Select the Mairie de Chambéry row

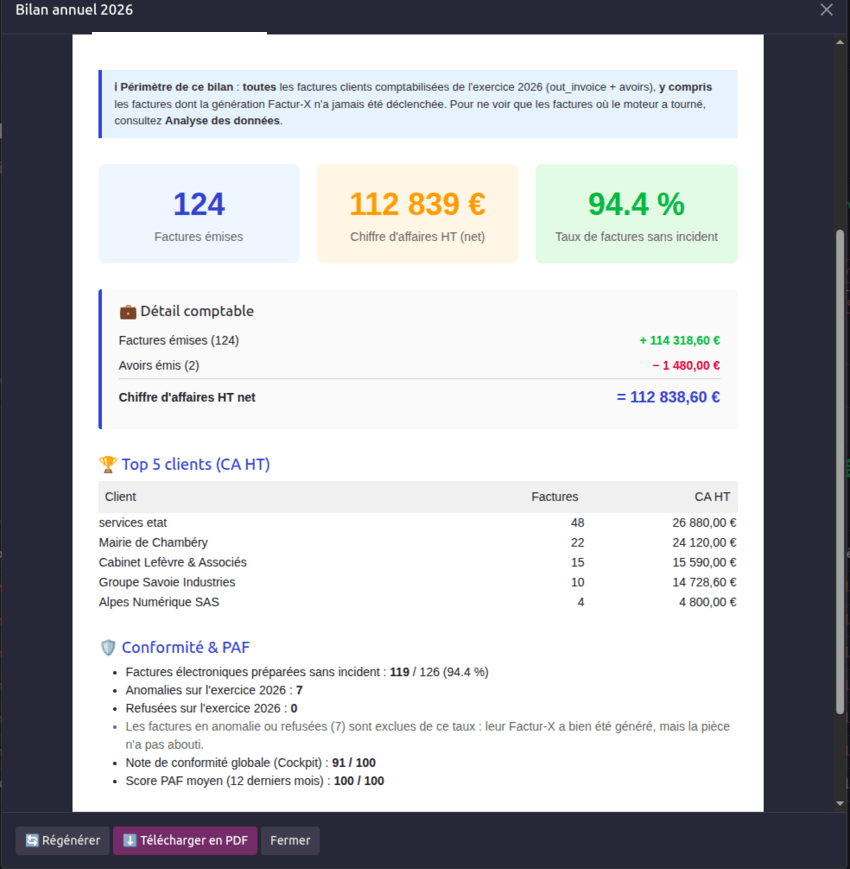pyautogui.click(x=418, y=543)
